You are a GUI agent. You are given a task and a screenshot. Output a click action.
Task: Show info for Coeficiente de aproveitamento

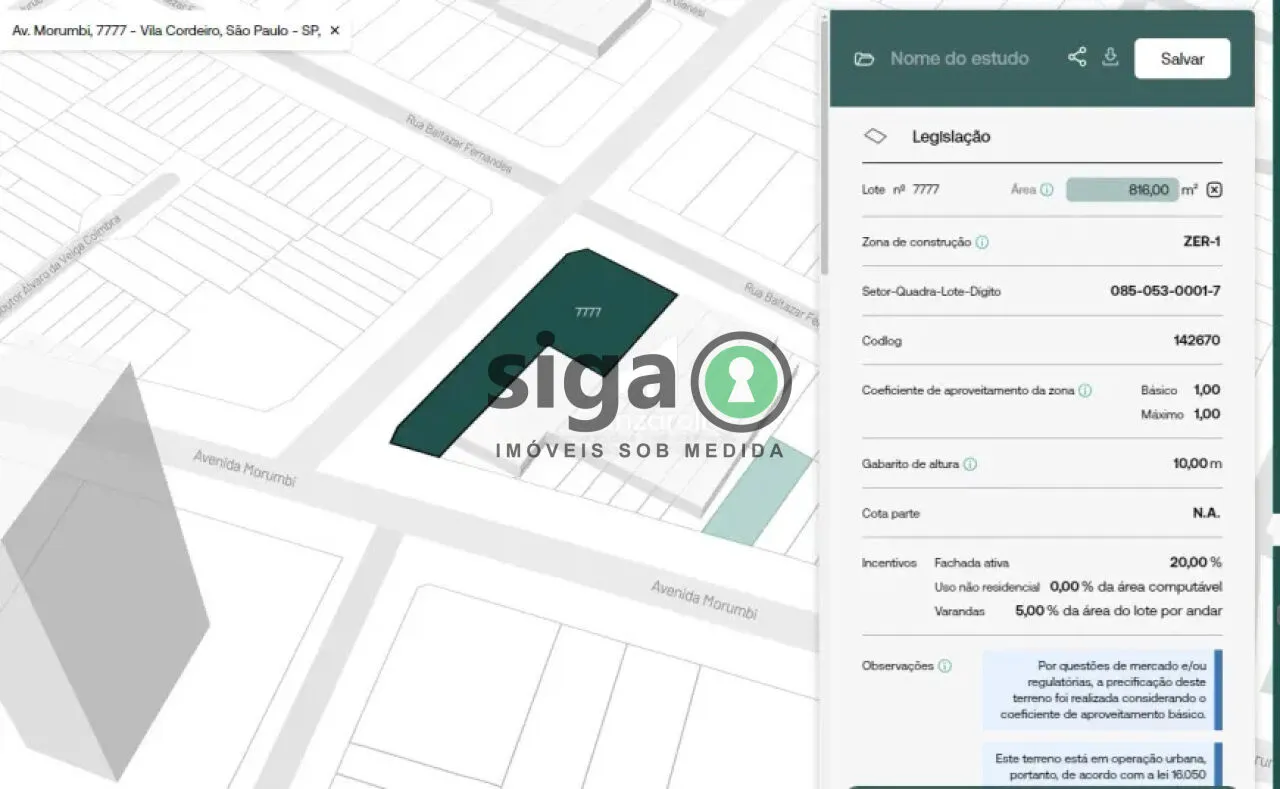[1085, 391]
